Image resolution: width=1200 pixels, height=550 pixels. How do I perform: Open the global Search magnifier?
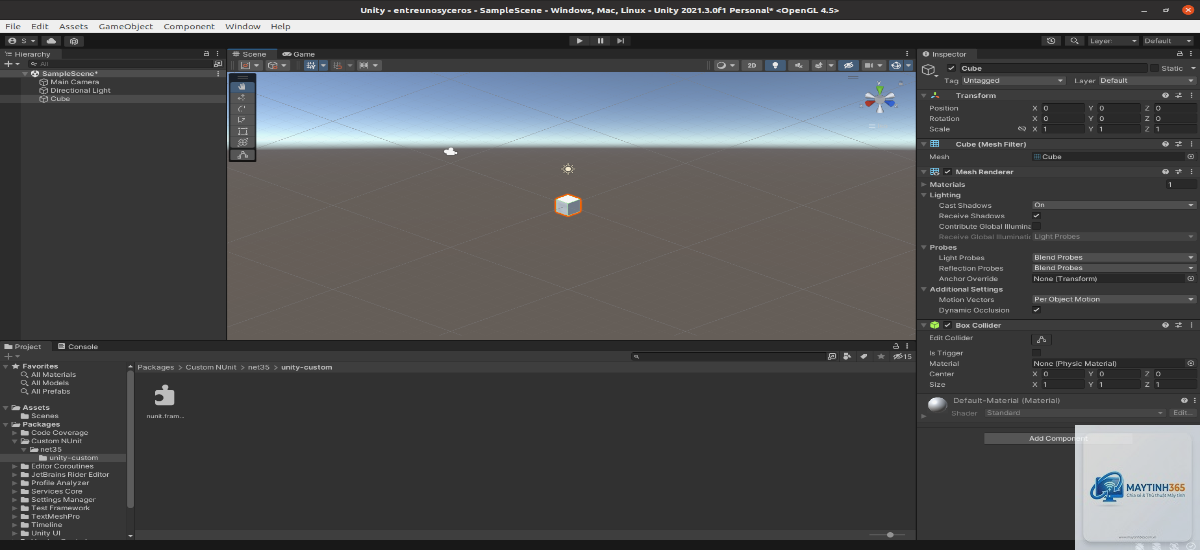1074,41
